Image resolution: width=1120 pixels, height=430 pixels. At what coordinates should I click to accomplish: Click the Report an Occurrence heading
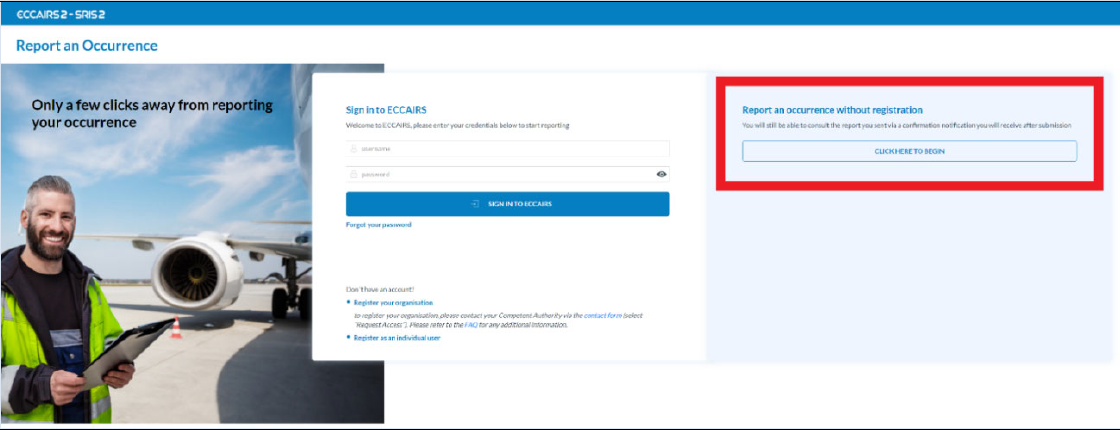[x=86, y=46]
